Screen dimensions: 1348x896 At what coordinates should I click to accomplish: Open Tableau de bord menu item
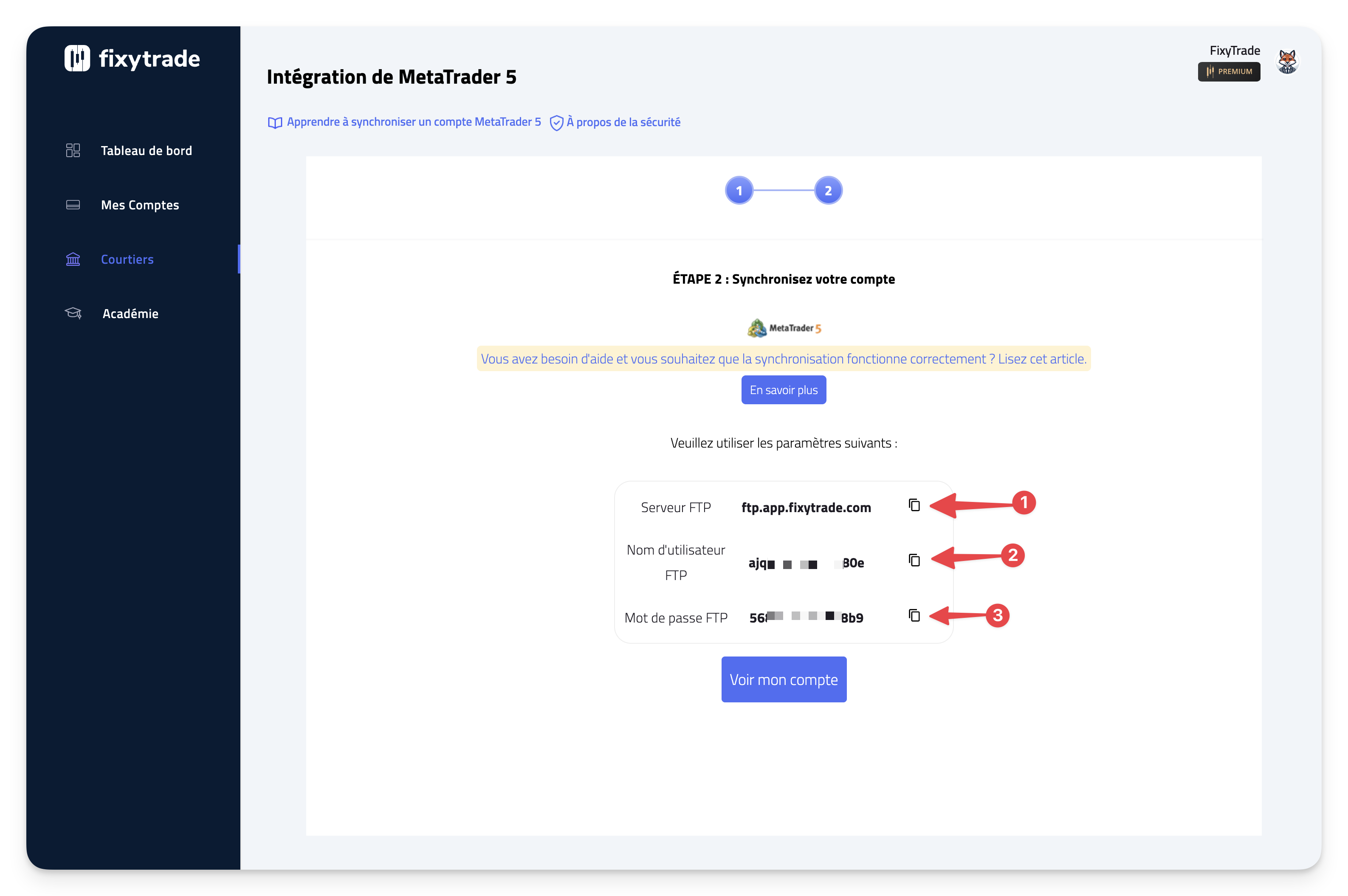coord(146,151)
